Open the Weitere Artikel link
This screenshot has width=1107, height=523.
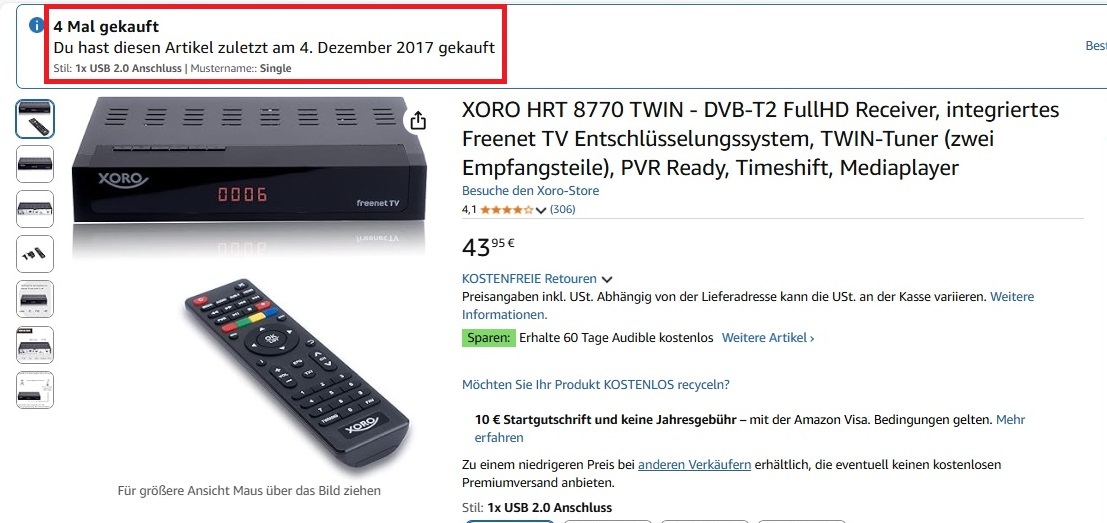[x=767, y=338]
